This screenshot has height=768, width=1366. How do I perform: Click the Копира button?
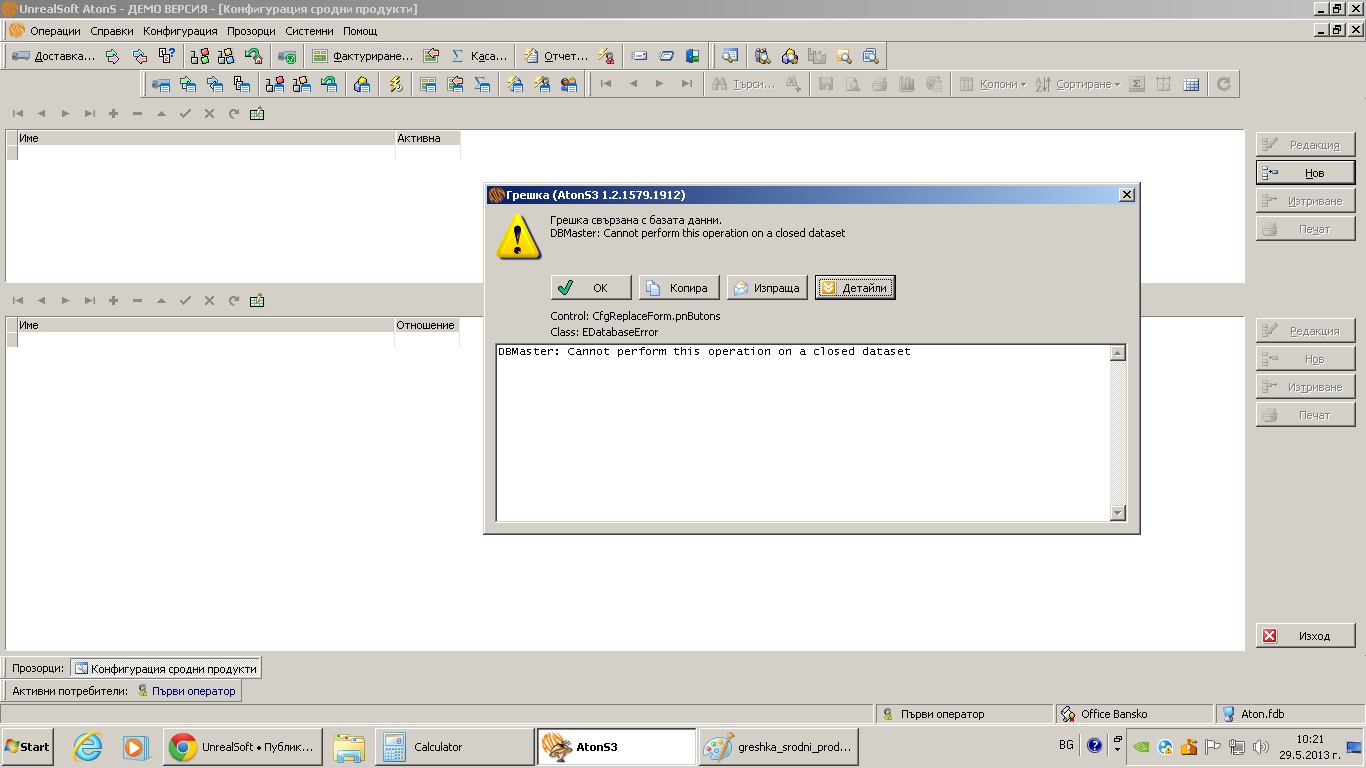tap(679, 288)
